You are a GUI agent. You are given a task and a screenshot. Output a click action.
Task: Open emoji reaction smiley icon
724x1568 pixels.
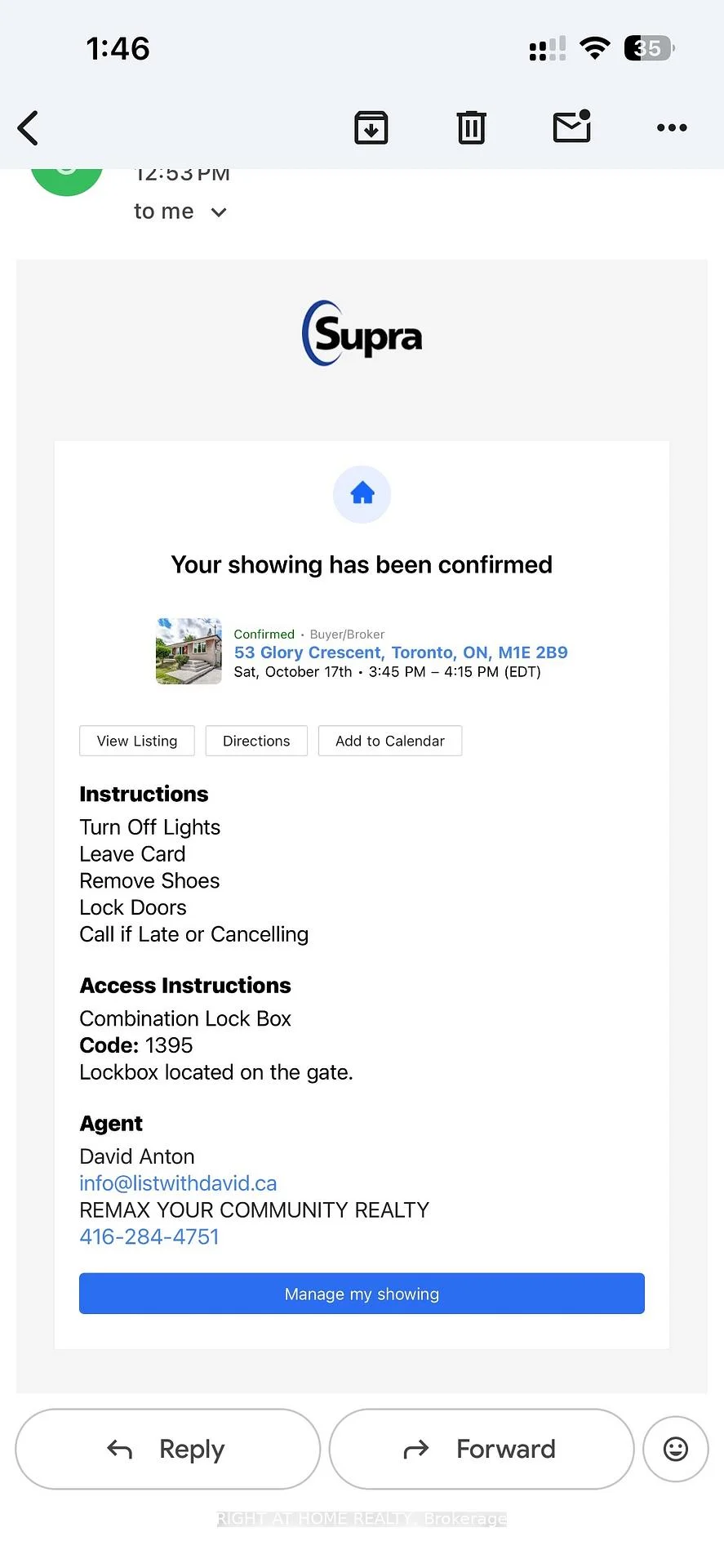(676, 1449)
